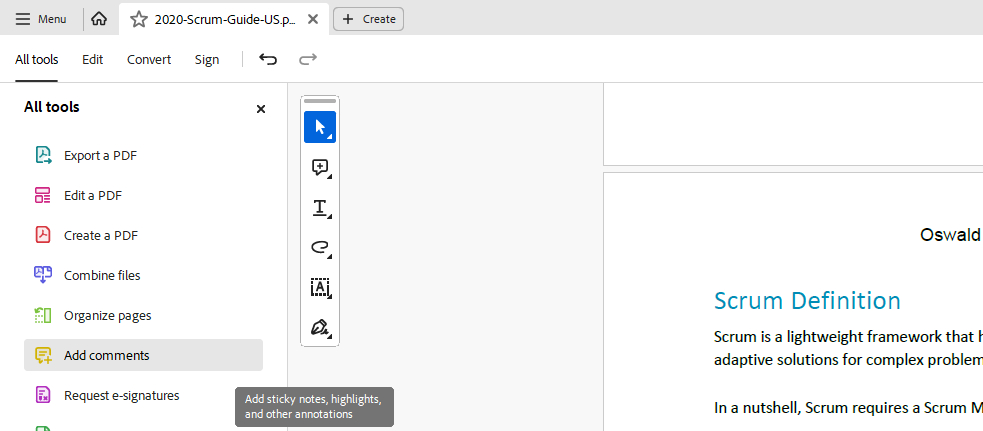The image size is (983, 431).
Task: Switch to the Edit tab
Action: coord(93,59)
